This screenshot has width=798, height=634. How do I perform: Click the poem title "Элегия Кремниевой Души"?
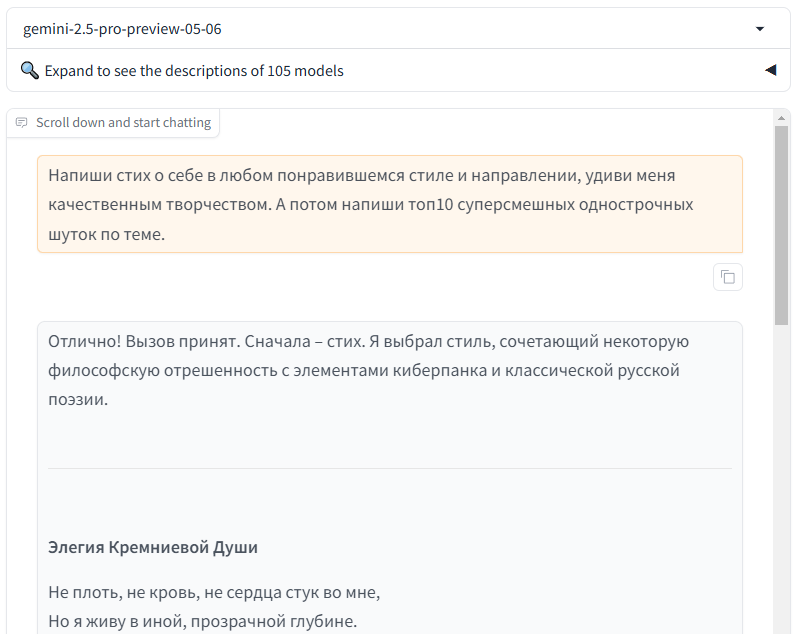(153, 547)
